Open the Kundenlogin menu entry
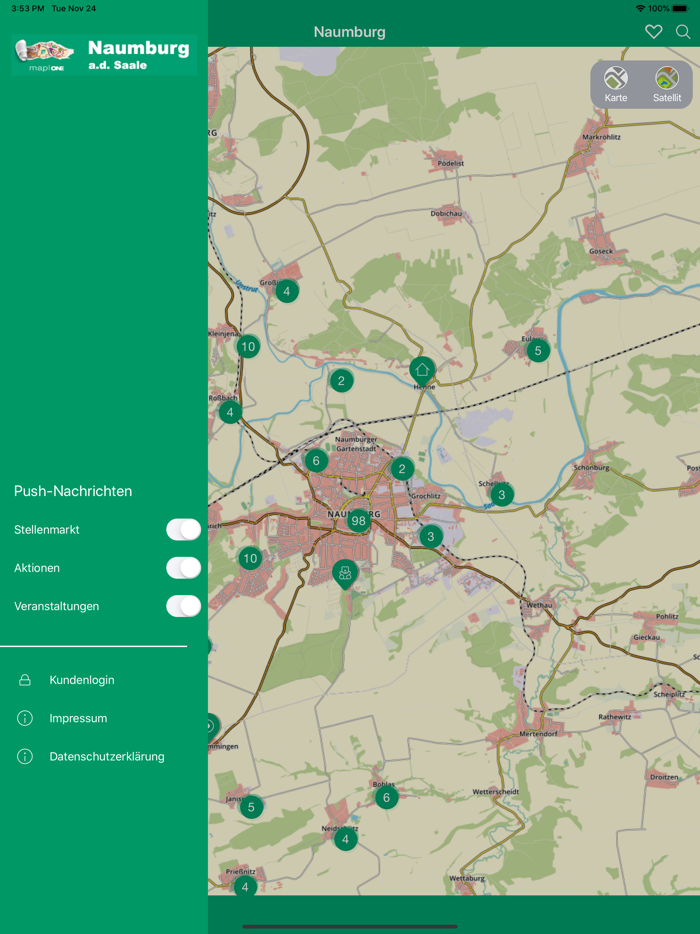 pos(82,680)
